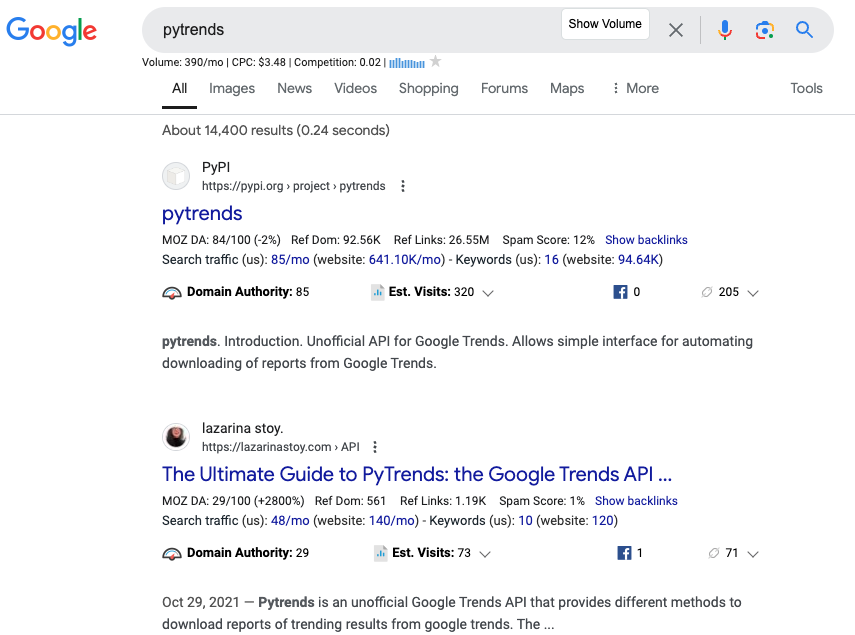Click the https://lazarinastoy.com › API breadcrumb
This screenshot has width=855, height=635.
coord(281,447)
